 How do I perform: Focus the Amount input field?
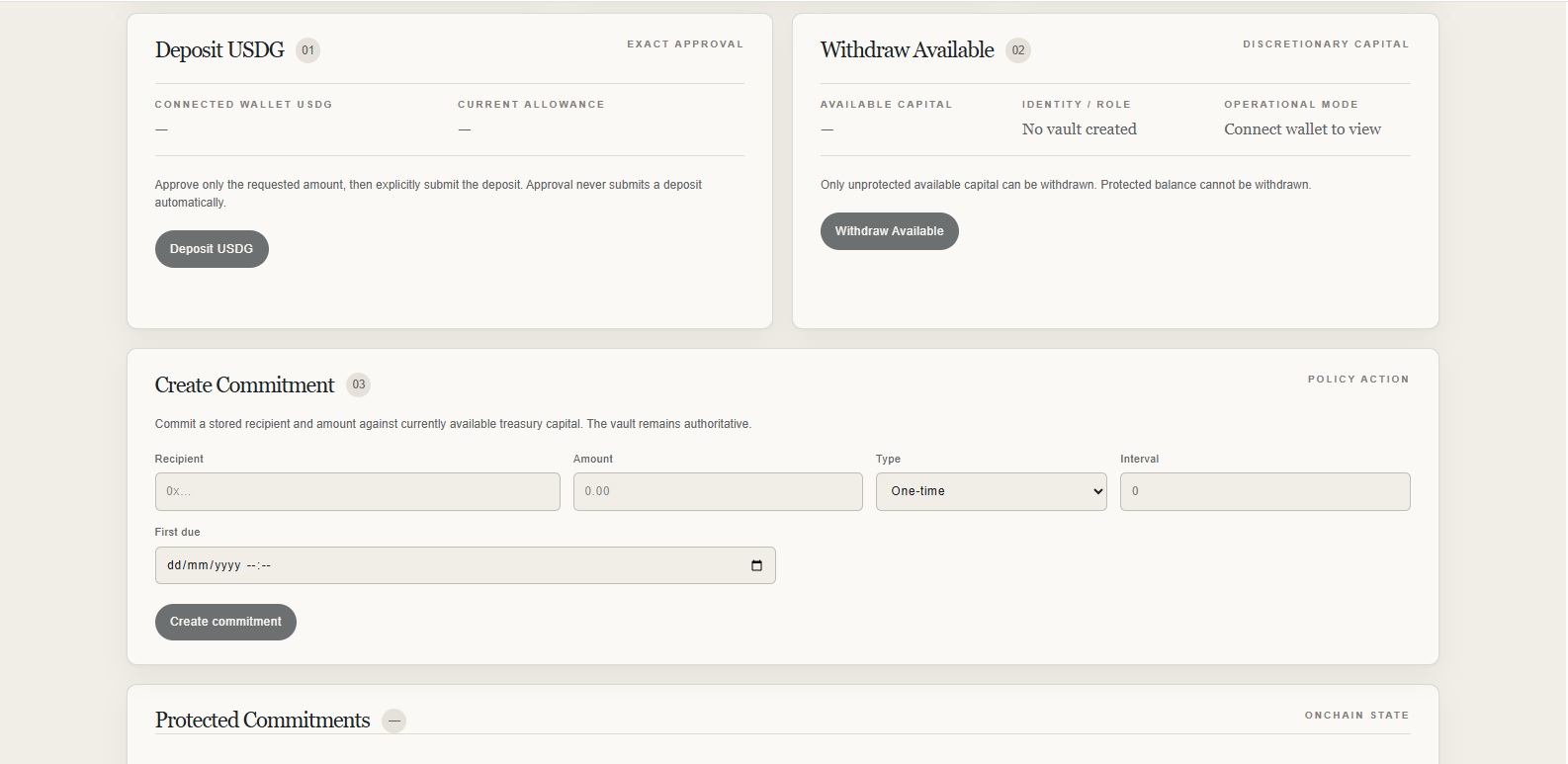718,491
